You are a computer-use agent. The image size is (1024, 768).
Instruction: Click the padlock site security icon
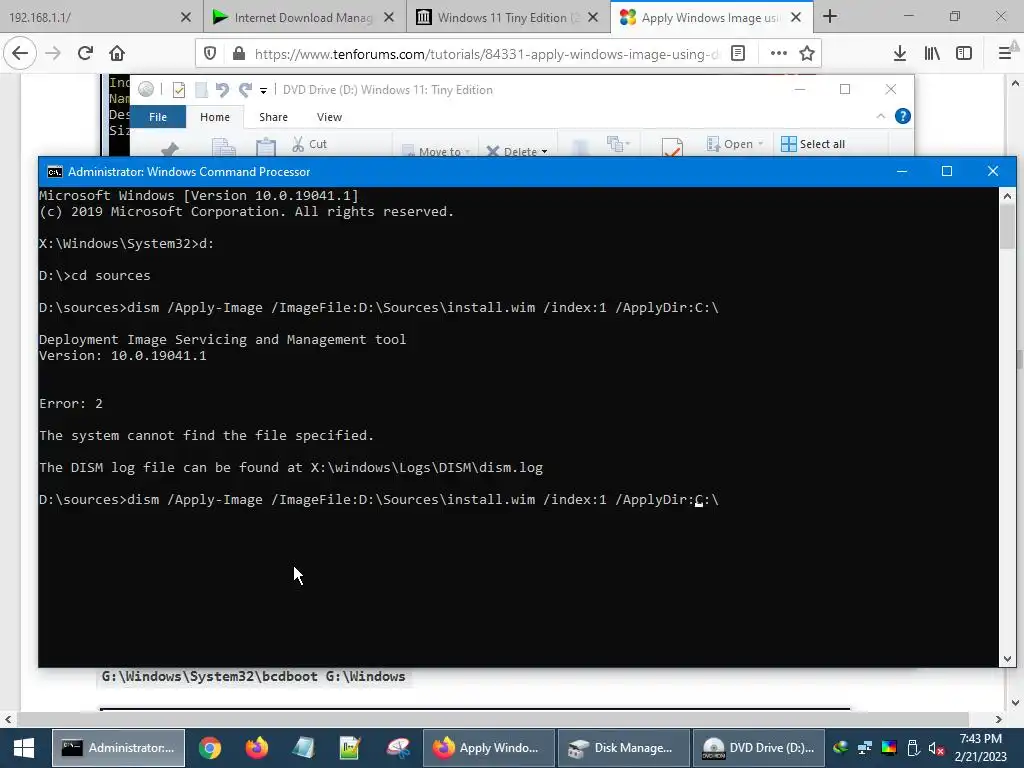[239, 54]
